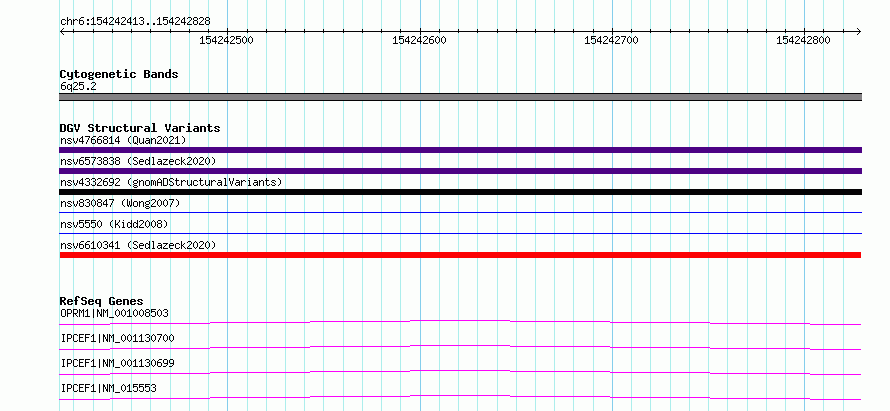Click the magenta IPCEF1 NM_015553 transcript line
Image resolution: width=890 pixels, height=411 pixels.
pyautogui.click(x=460, y=397)
